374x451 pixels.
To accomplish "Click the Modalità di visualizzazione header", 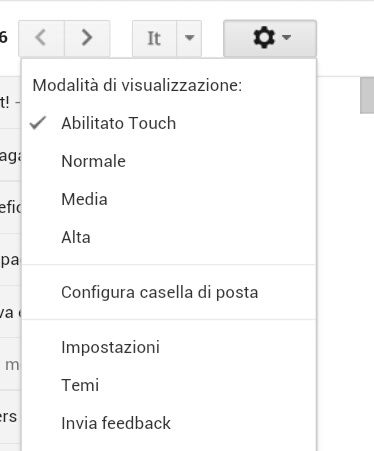I will coord(137,86).
